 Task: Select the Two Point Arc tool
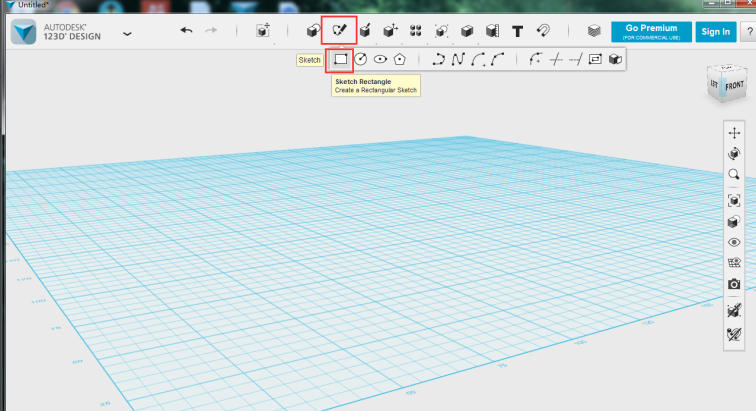coord(478,59)
